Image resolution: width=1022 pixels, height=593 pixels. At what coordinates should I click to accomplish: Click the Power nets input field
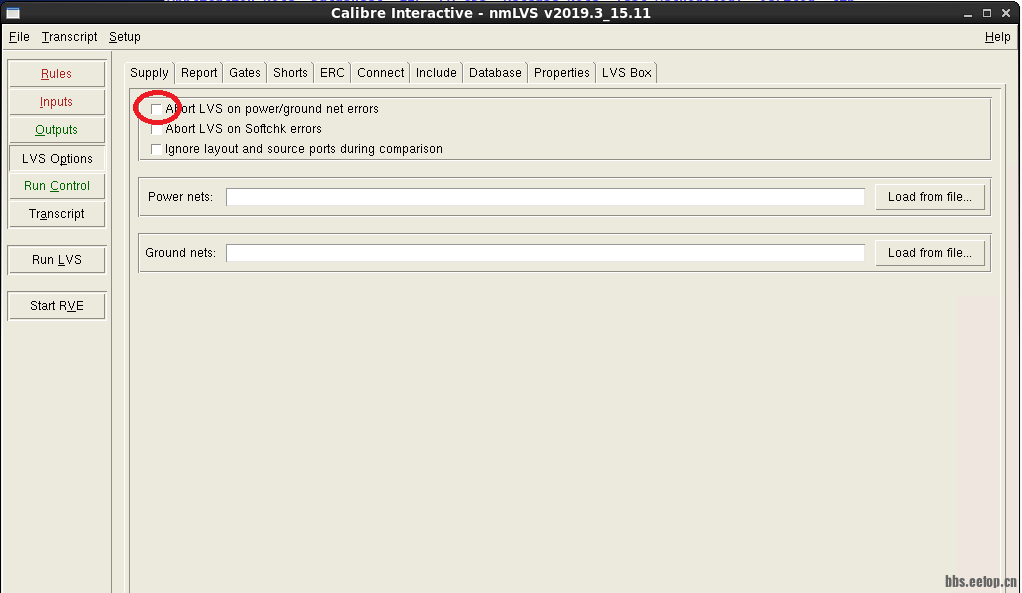[x=546, y=197]
